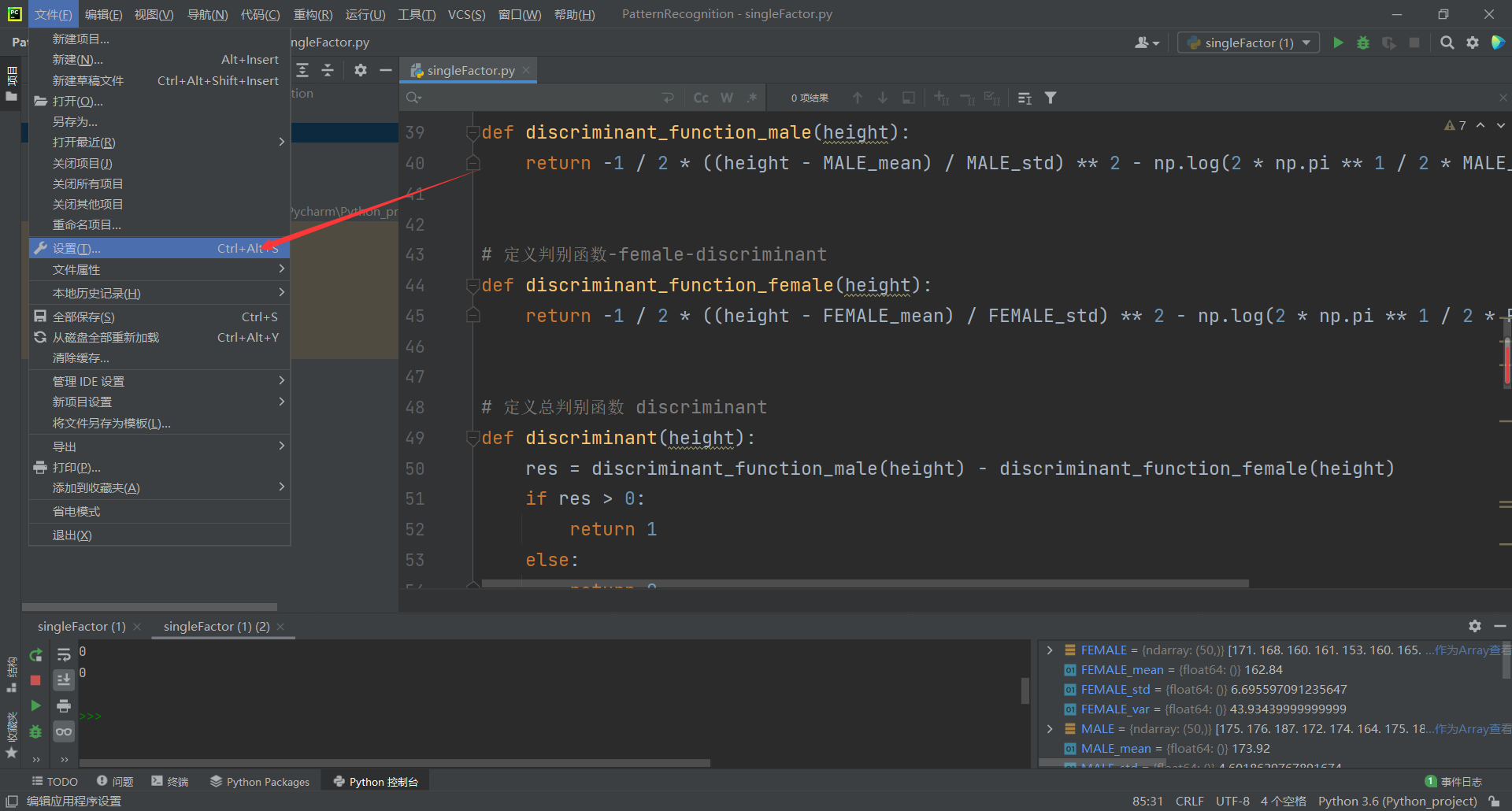Screen dimensions: 1512x811
Task: Open search everywhere magnifier
Action: (1447, 43)
